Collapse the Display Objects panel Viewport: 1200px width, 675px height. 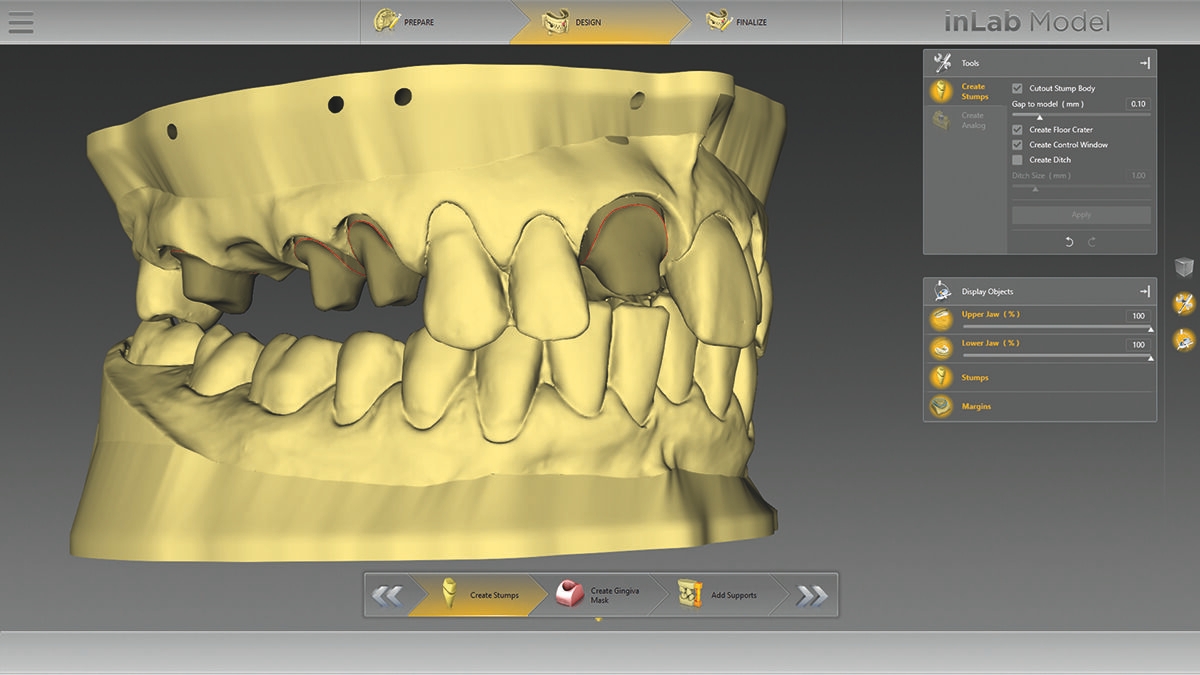[x=1144, y=291]
